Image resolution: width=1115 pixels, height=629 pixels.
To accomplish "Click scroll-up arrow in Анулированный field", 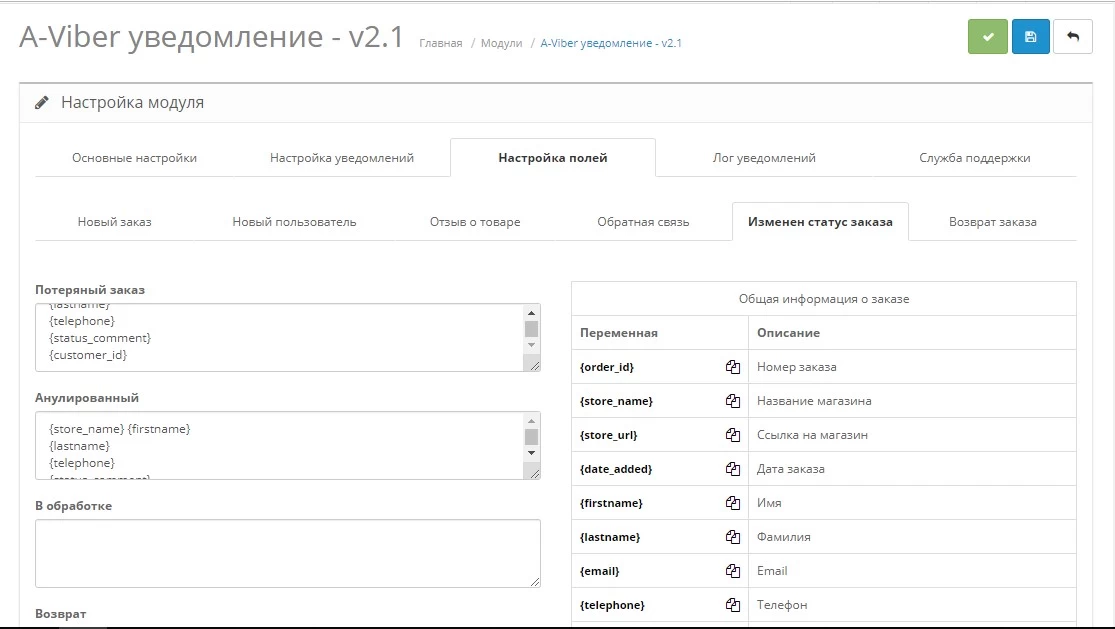I will (x=531, y=421).
